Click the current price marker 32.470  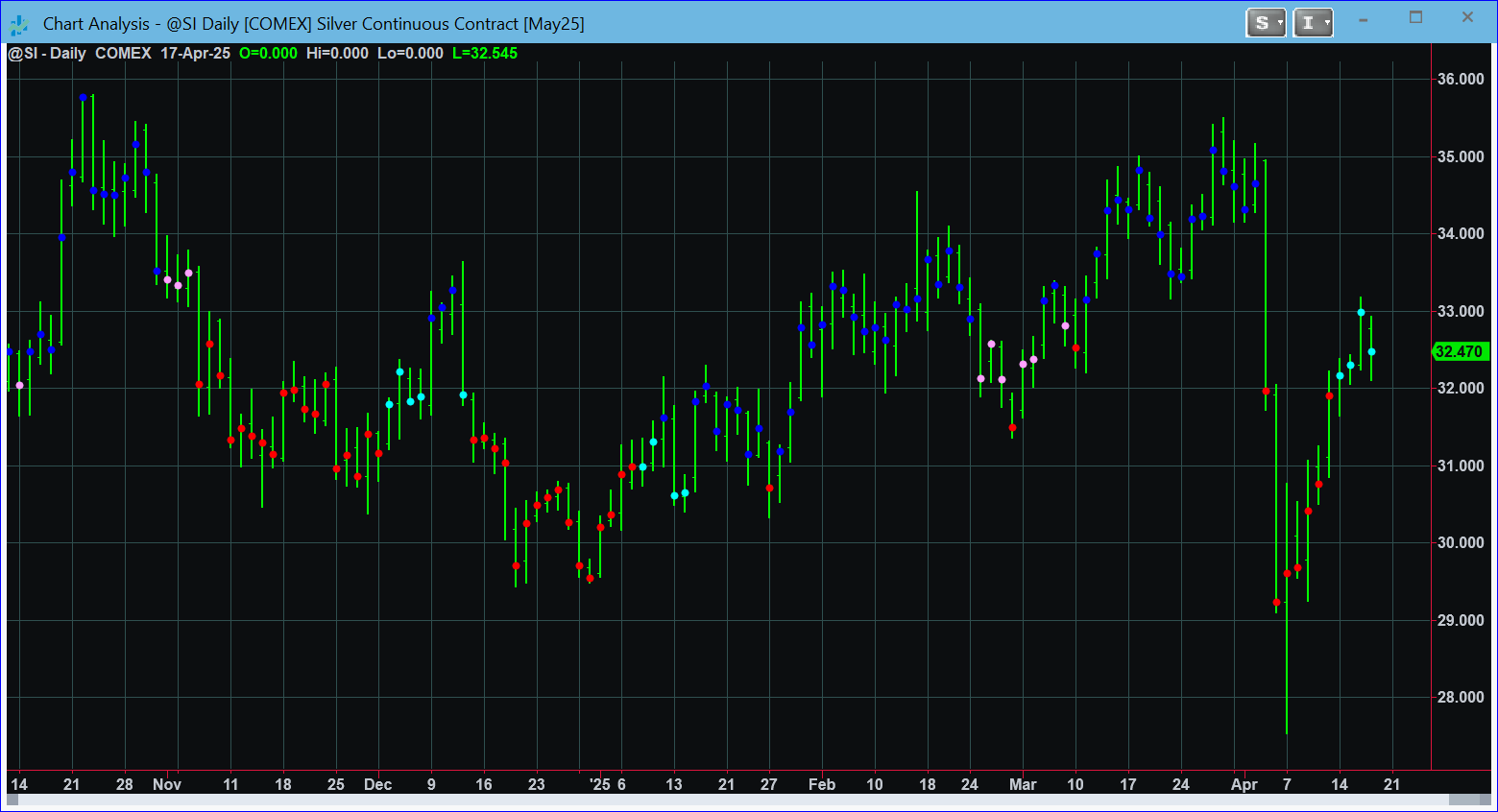click(x=1460, y=351)
